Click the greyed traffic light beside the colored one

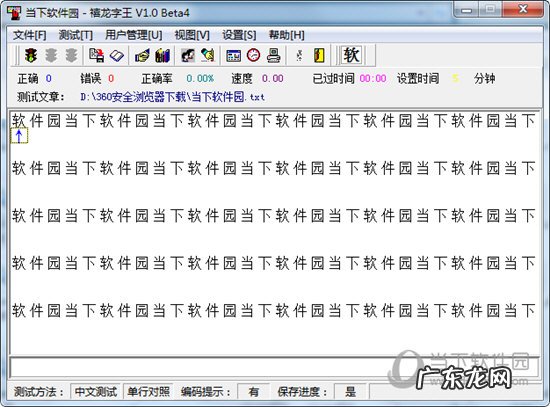[x=51, y=55]
